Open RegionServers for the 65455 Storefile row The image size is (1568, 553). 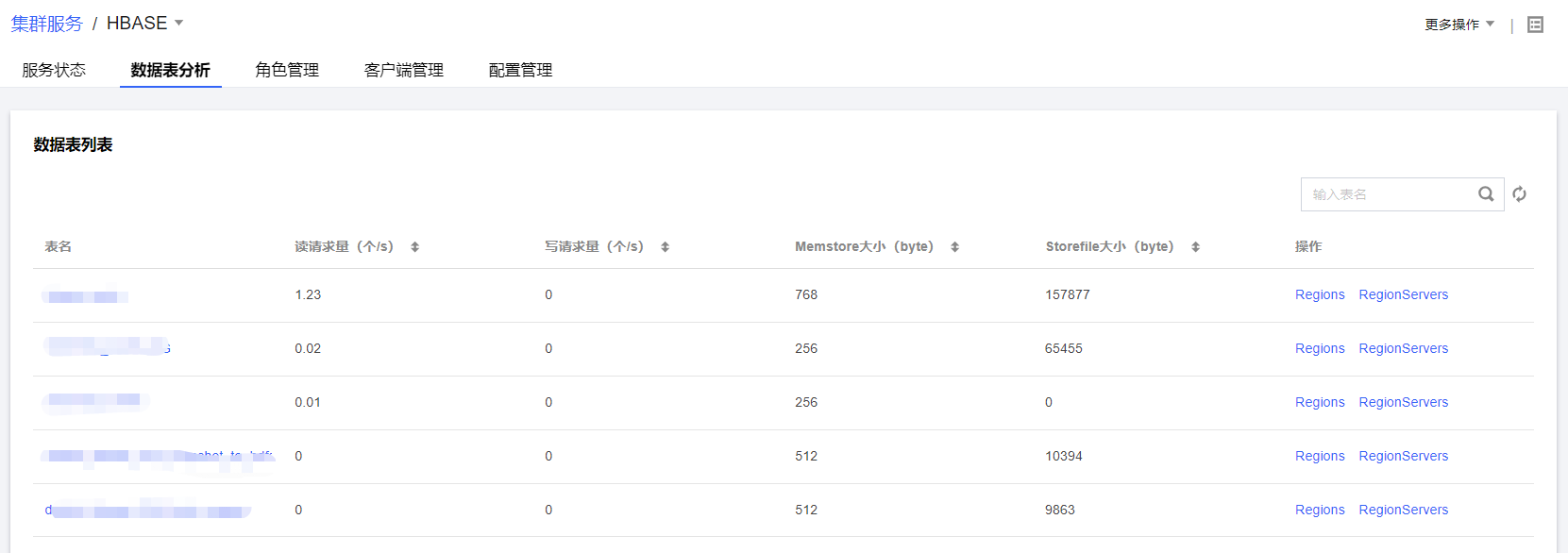1403,348
